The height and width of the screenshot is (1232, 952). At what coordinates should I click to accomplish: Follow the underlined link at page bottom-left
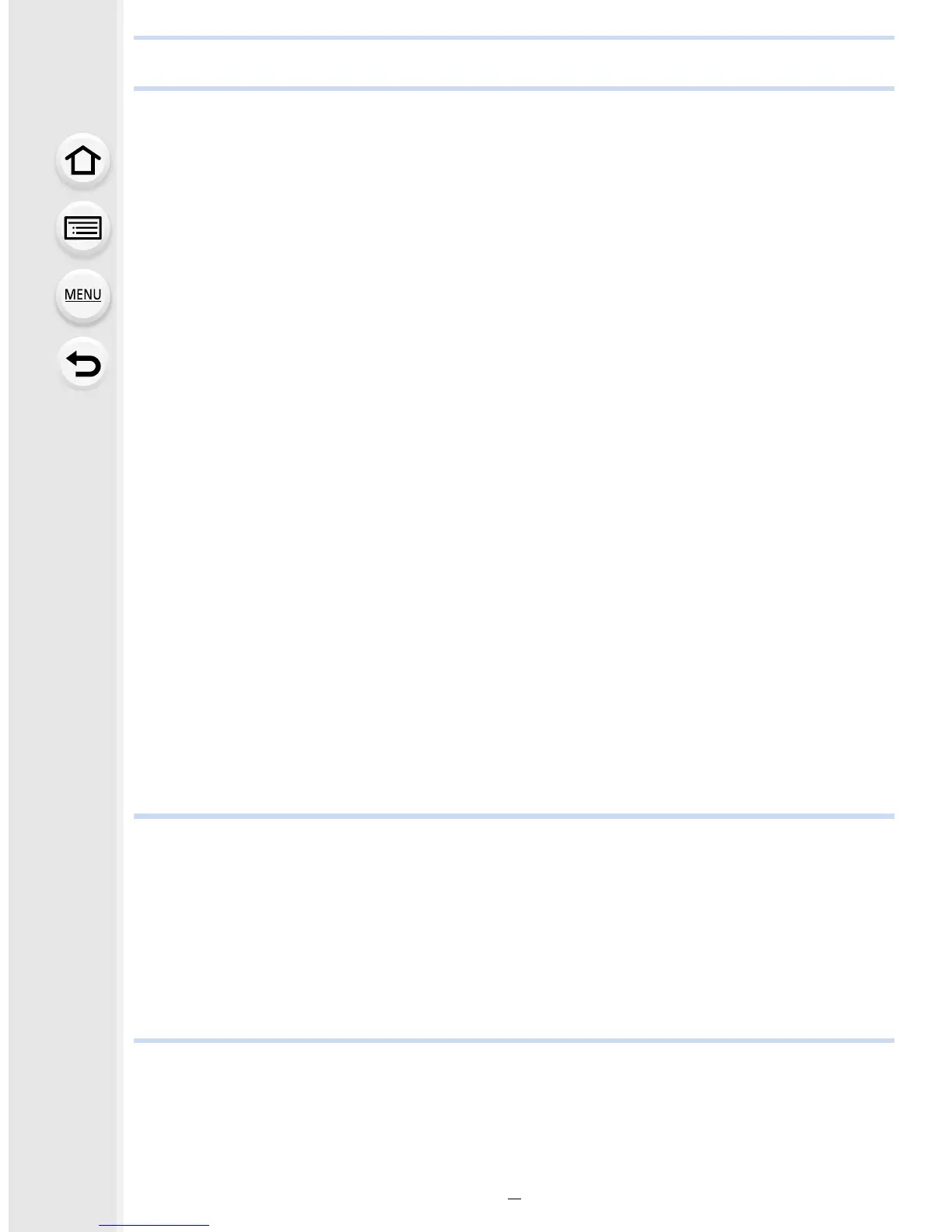pos(154,1225)
